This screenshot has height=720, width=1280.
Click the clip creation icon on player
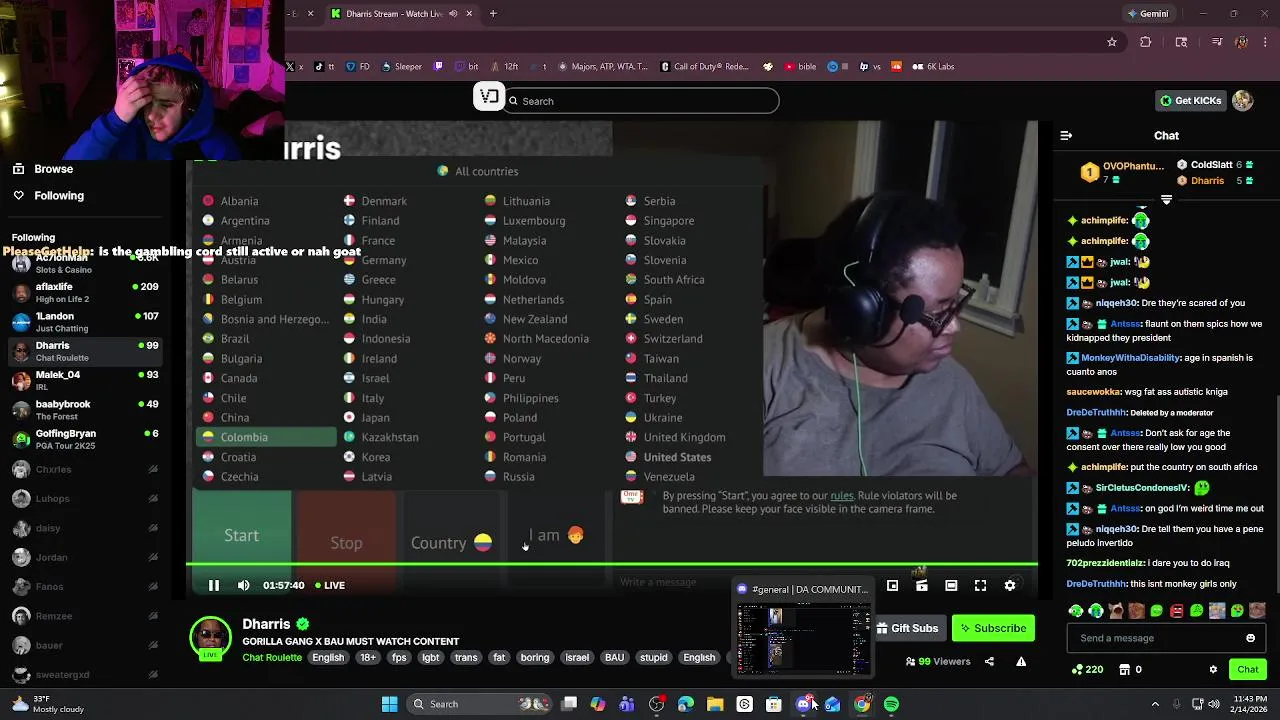coord(921,586)
